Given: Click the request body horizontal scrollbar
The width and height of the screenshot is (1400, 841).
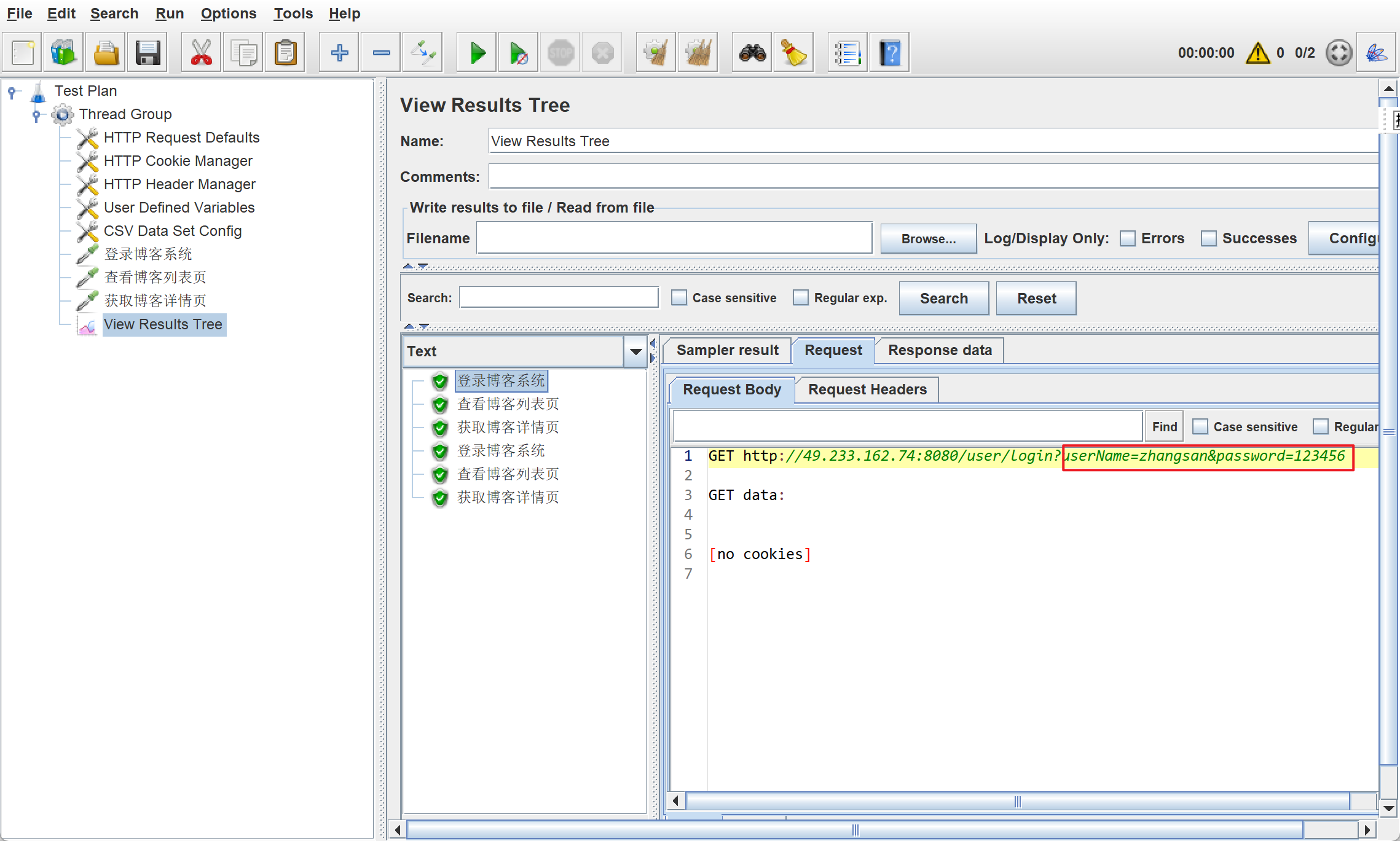Looking at the screenshot, I should click(1017, 801).
